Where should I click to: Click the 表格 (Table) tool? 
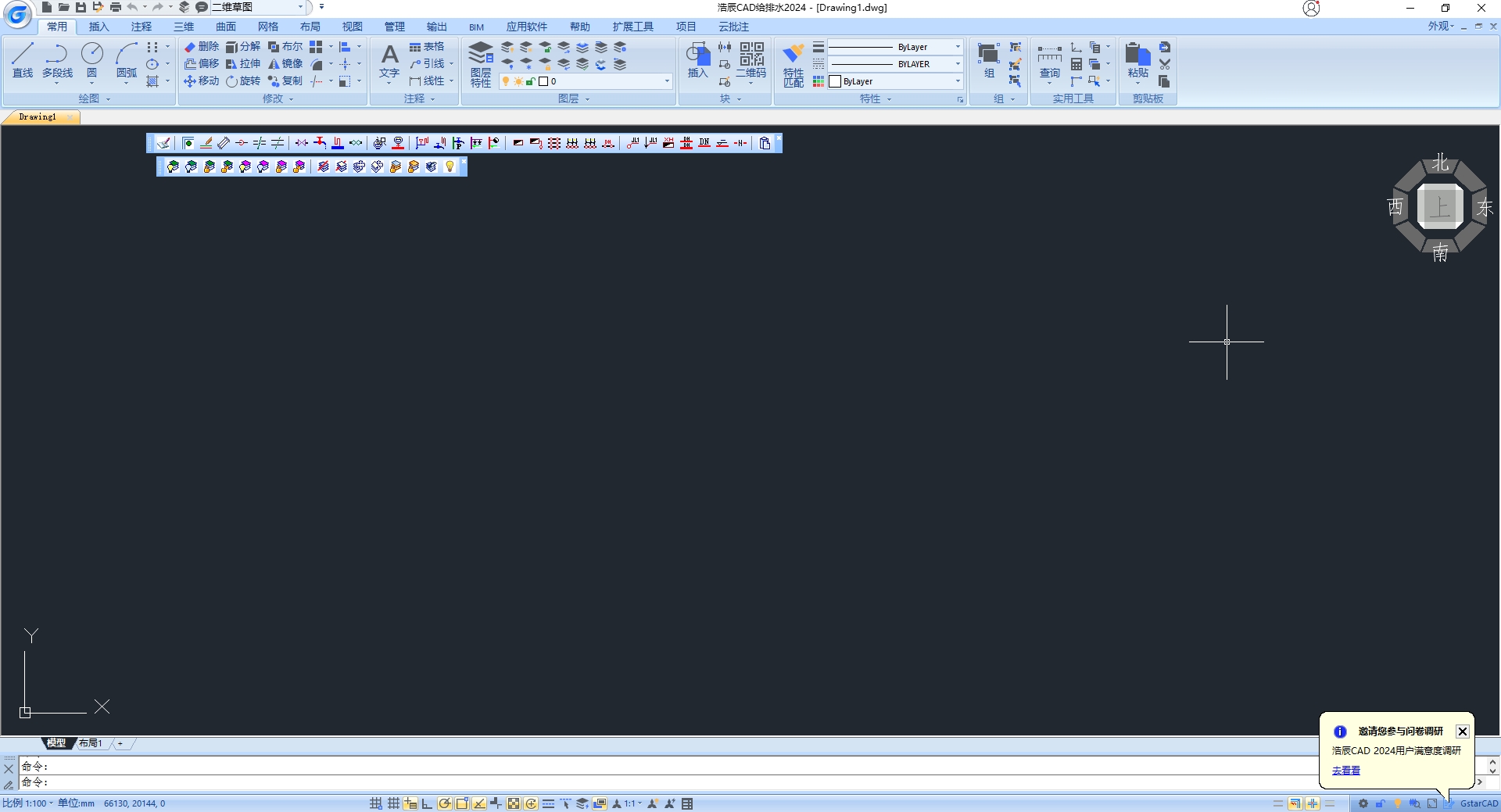click(x=427, y=47)
